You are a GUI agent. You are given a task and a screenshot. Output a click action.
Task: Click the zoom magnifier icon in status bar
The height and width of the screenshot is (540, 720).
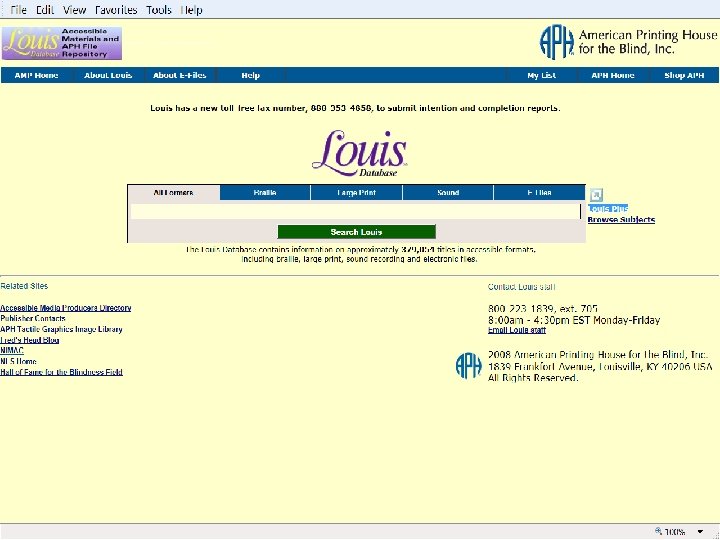(658, 531)
